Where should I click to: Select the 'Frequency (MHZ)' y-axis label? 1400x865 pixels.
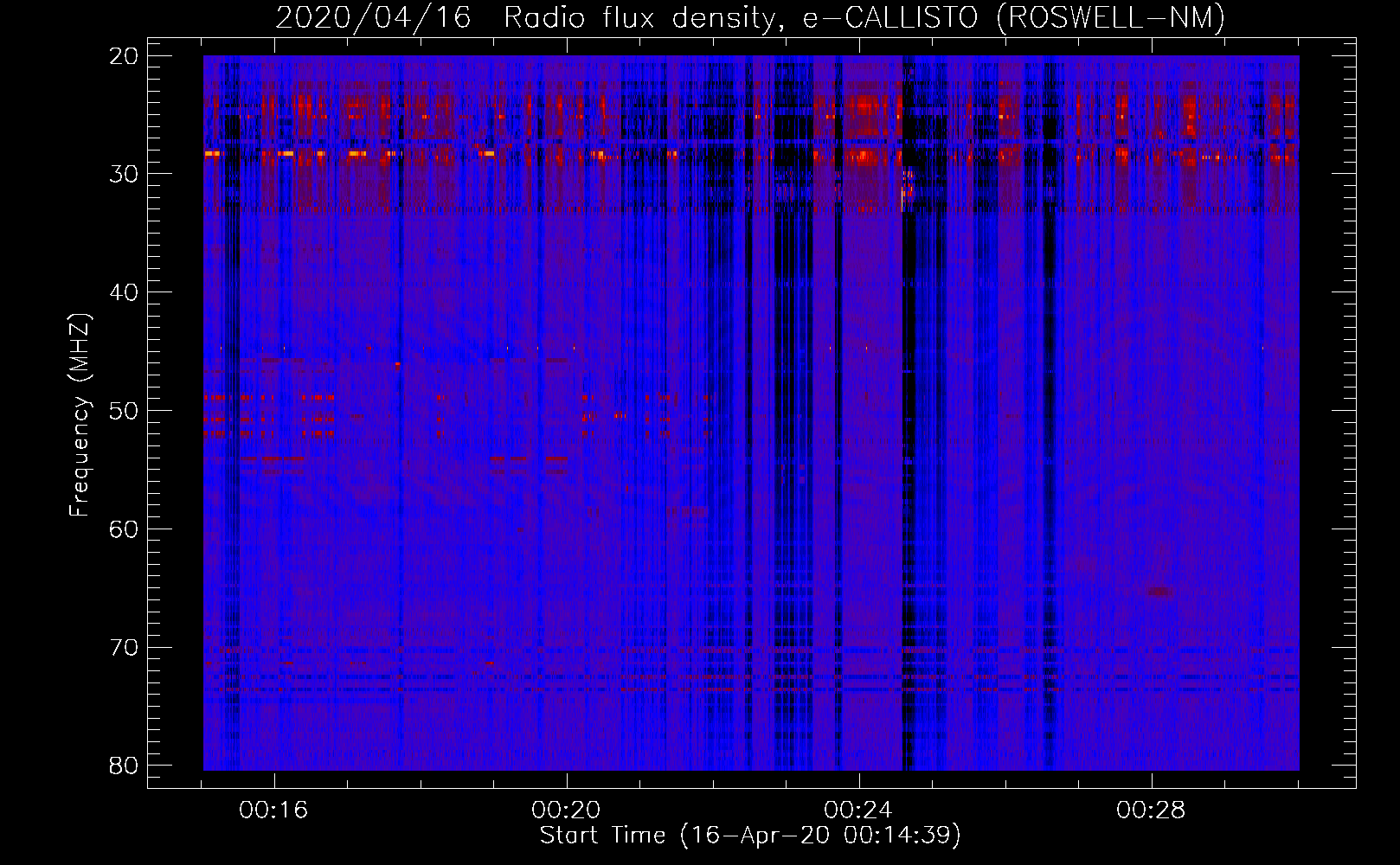80,415
